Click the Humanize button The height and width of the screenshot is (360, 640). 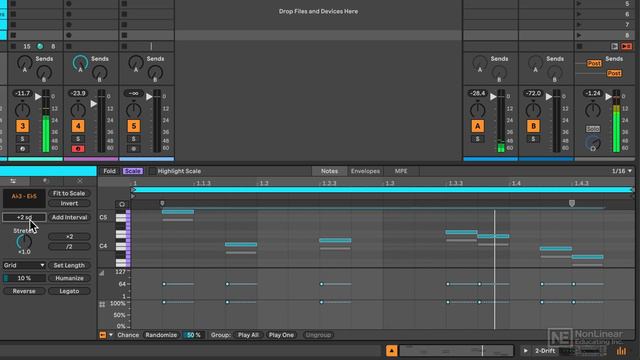pyautogui.click(x=69, y=278)
